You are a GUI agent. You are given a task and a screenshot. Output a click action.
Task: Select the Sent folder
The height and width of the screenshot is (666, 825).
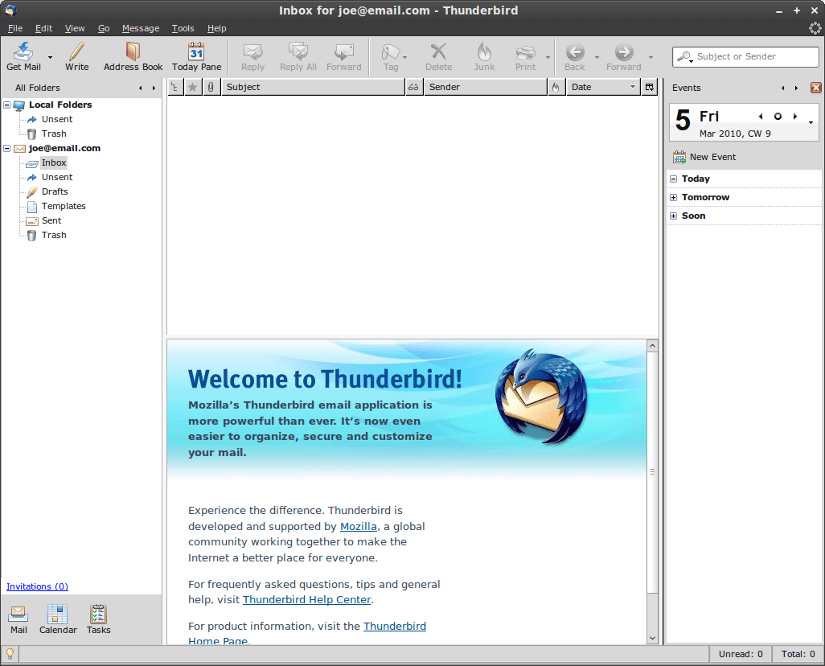[x=51, y=221]
